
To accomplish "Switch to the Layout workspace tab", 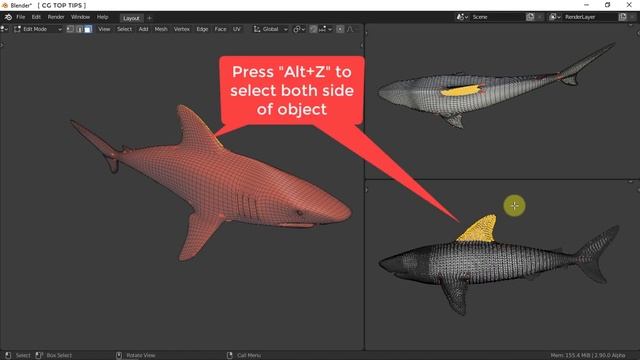I will click(131, 18).
